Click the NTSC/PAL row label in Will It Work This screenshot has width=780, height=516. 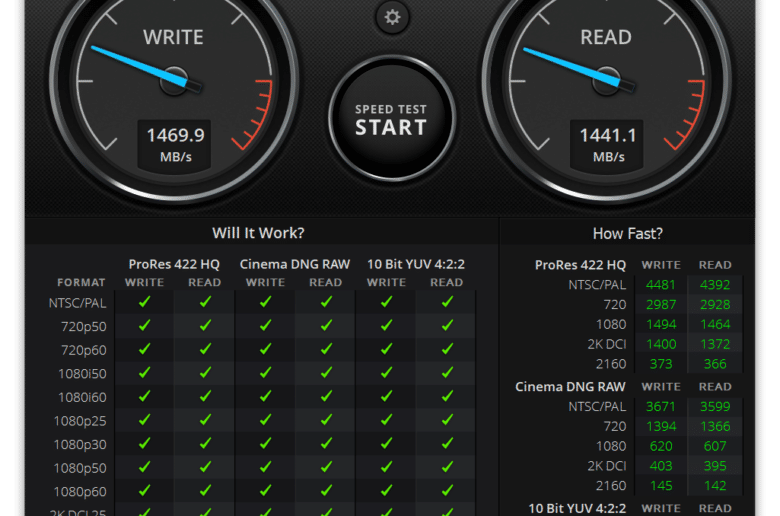pos(77,303)
